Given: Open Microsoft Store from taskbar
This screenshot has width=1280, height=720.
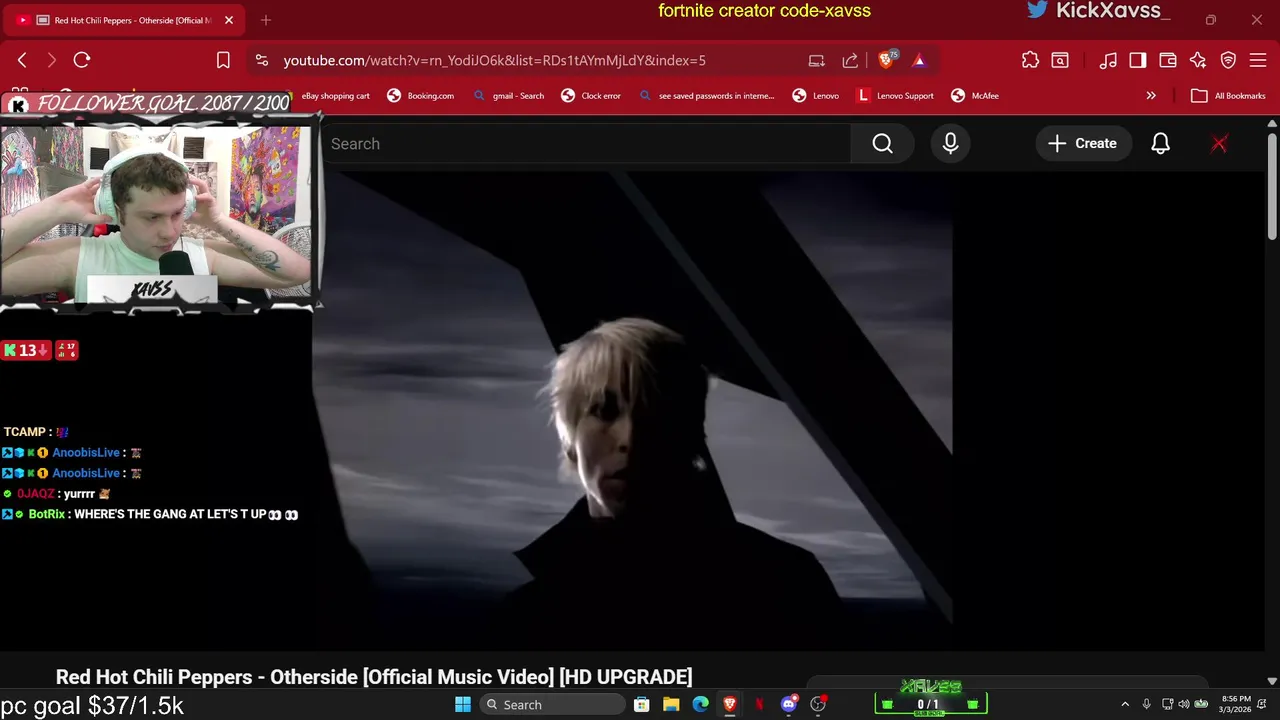Looking at the screenshot, I should pyautogui.click(x=642, y=704).
